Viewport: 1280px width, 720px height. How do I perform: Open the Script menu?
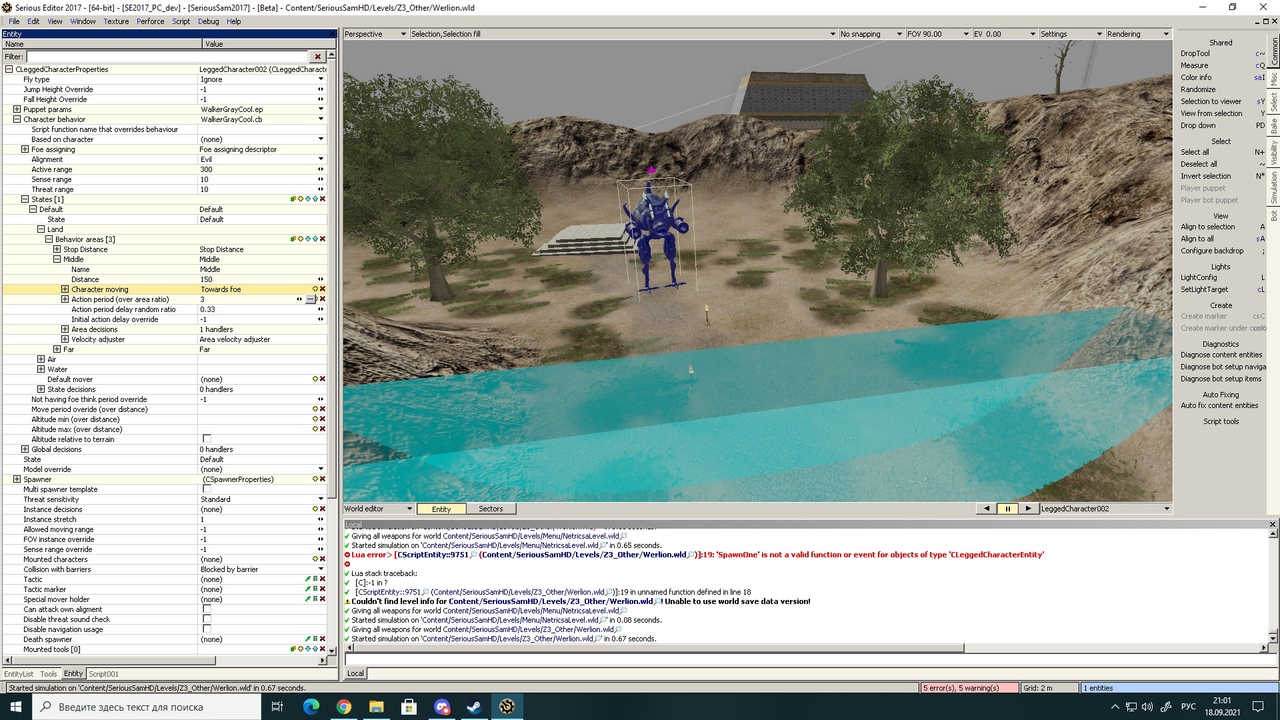(x=181, y=21)
